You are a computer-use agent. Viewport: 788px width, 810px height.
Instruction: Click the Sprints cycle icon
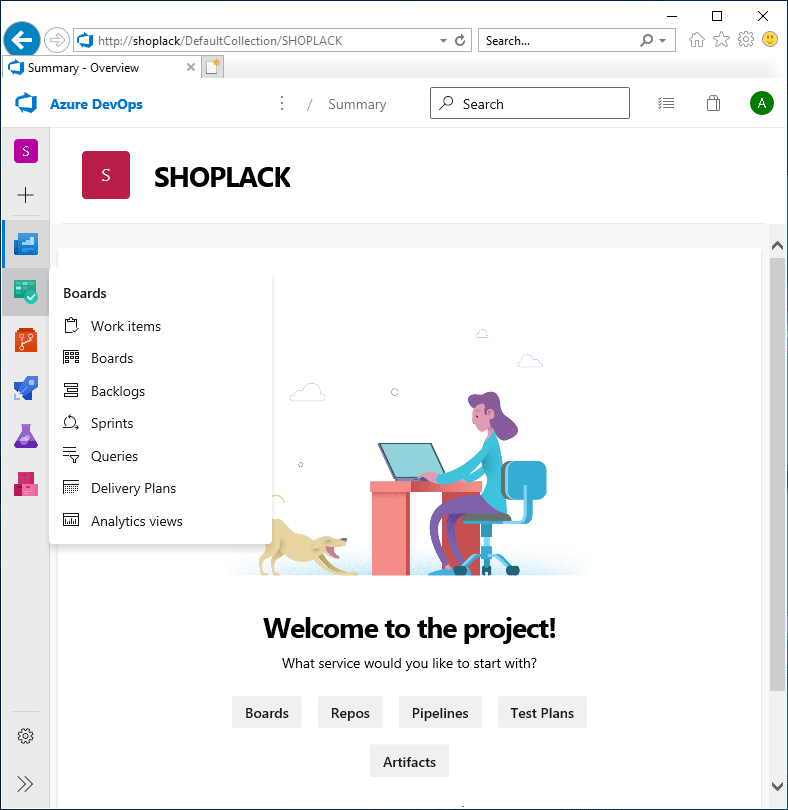(x=71, y=422)
